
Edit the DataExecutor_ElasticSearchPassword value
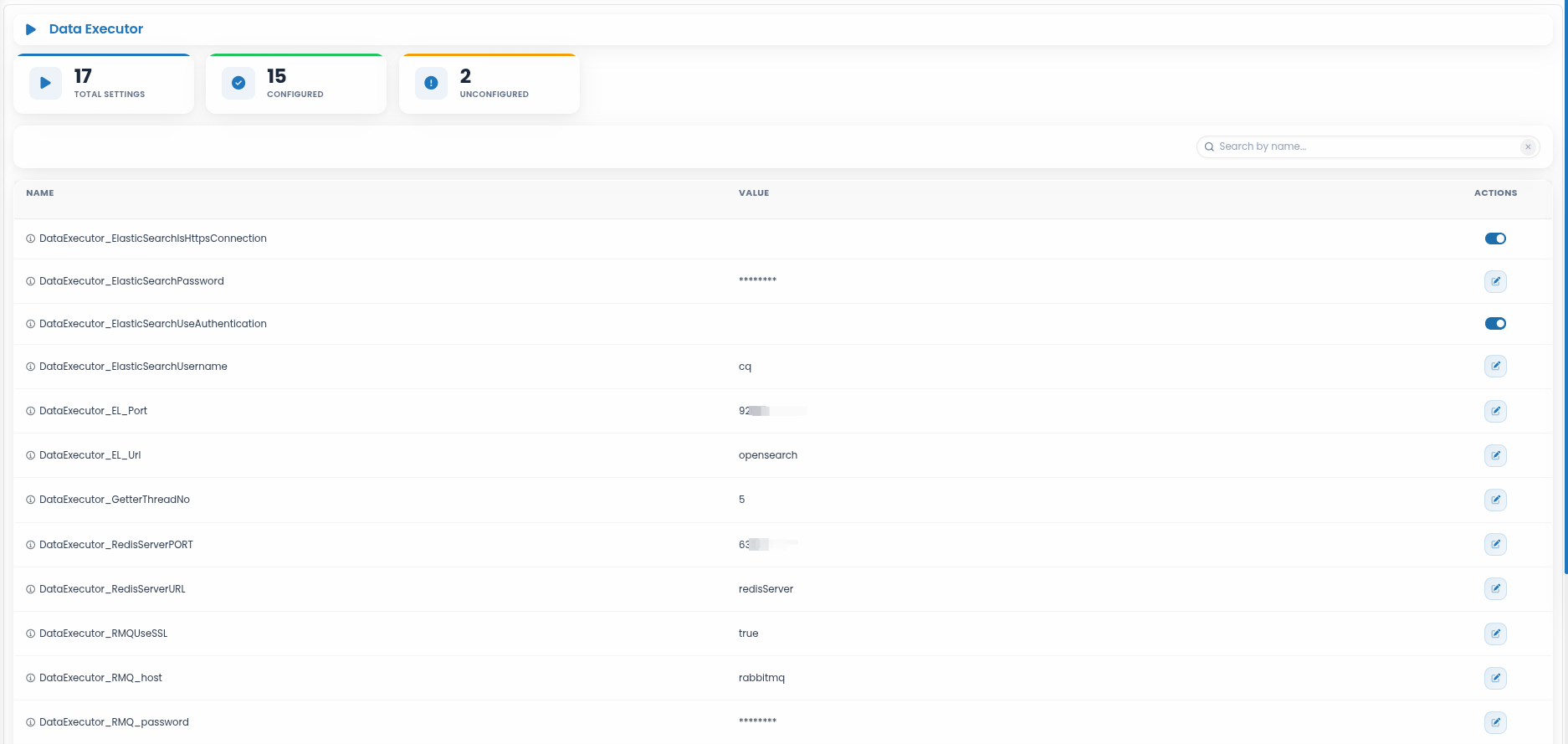pyautogui.click(x=1495, y=281)
